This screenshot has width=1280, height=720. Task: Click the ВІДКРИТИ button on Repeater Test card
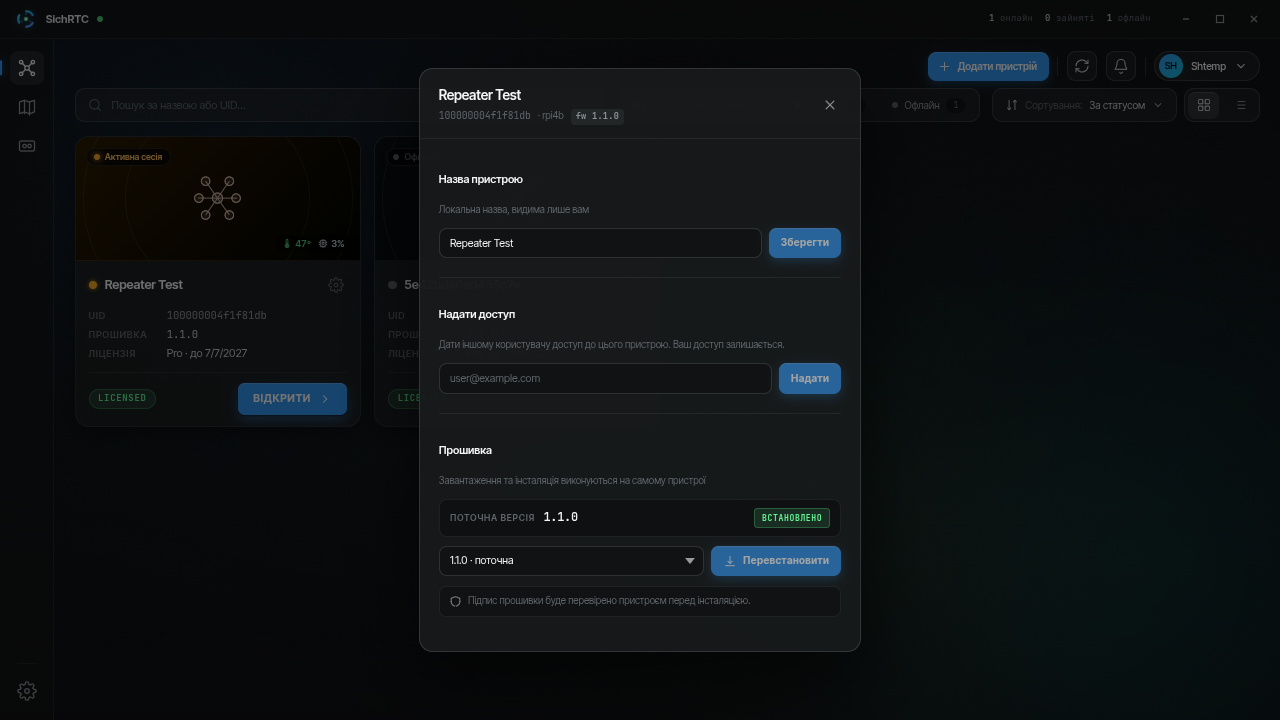coord(292,399)
